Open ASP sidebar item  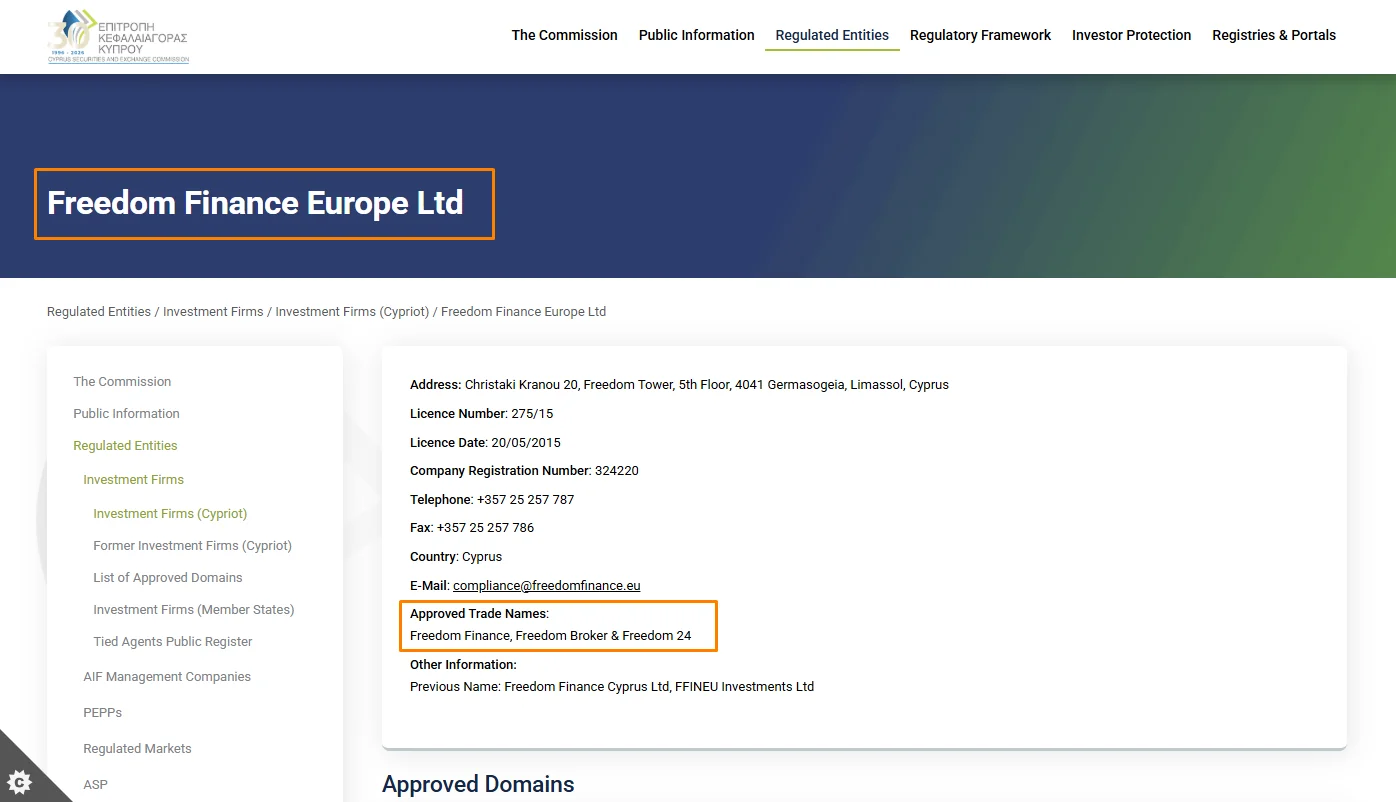[95, 785]
